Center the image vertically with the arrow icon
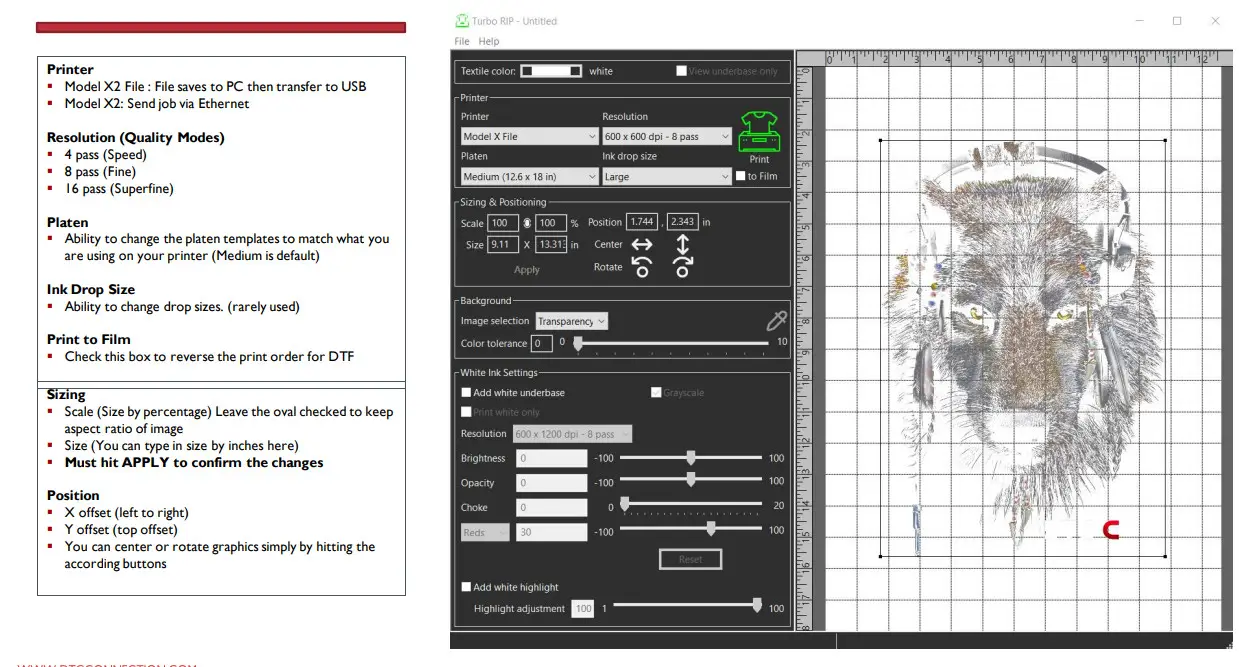1239x667 pixels. click(683, 244)
